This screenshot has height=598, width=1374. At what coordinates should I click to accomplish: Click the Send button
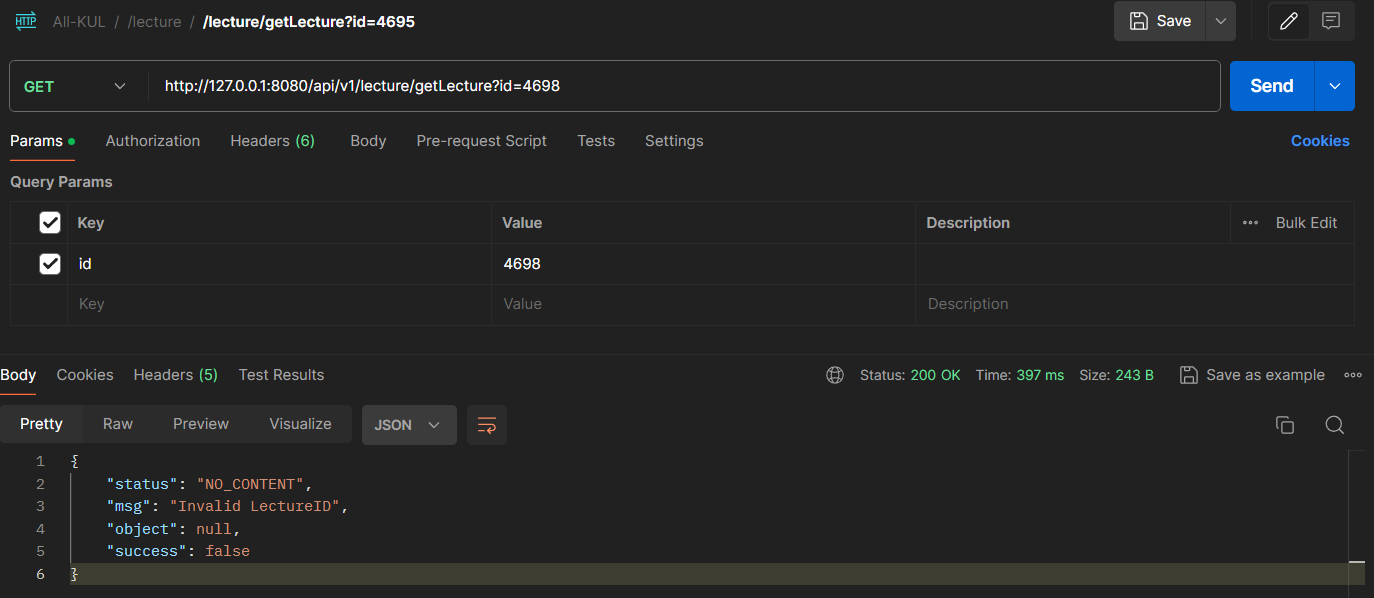(1272, 86)
